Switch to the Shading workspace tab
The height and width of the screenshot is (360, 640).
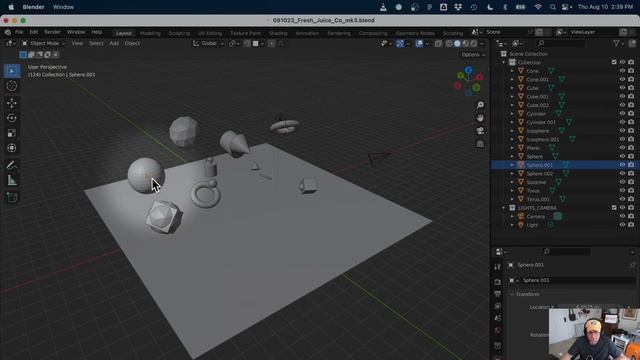[278, 33]
